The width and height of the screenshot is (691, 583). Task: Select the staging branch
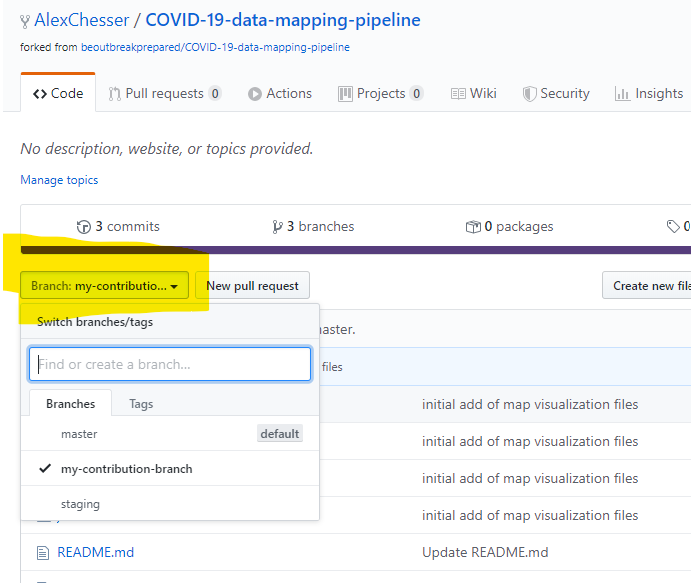pyautogui.click(x=170, y=503)
